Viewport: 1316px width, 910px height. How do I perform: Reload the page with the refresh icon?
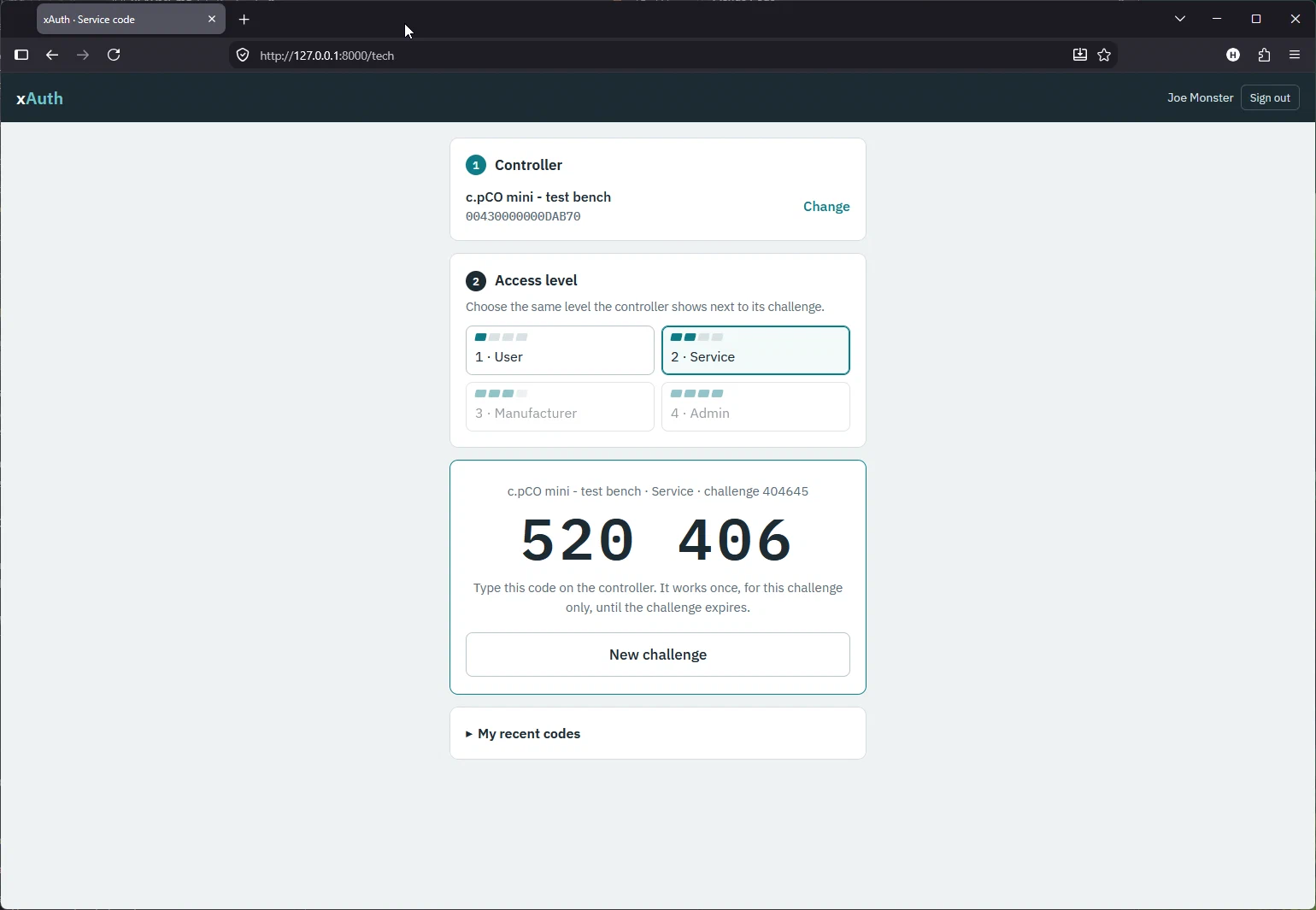114,55
